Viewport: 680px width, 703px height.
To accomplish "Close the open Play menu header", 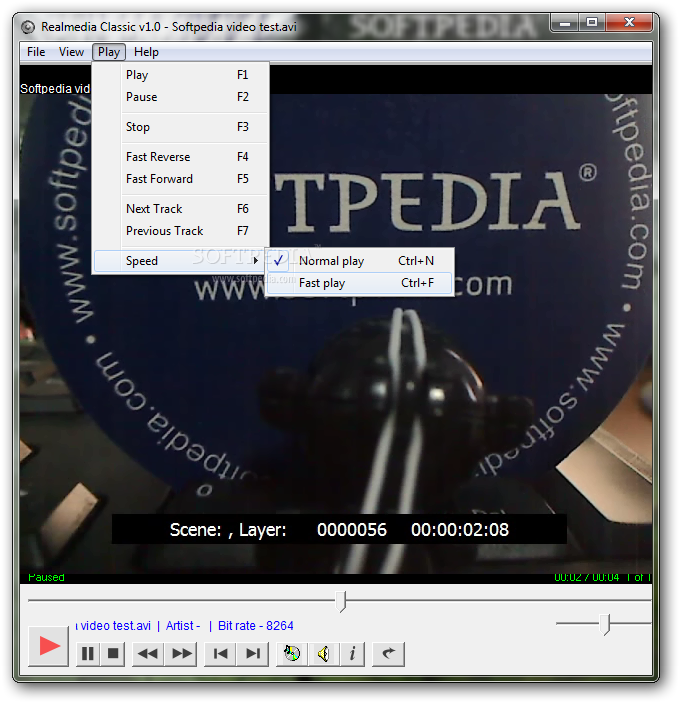I will 109,52.
